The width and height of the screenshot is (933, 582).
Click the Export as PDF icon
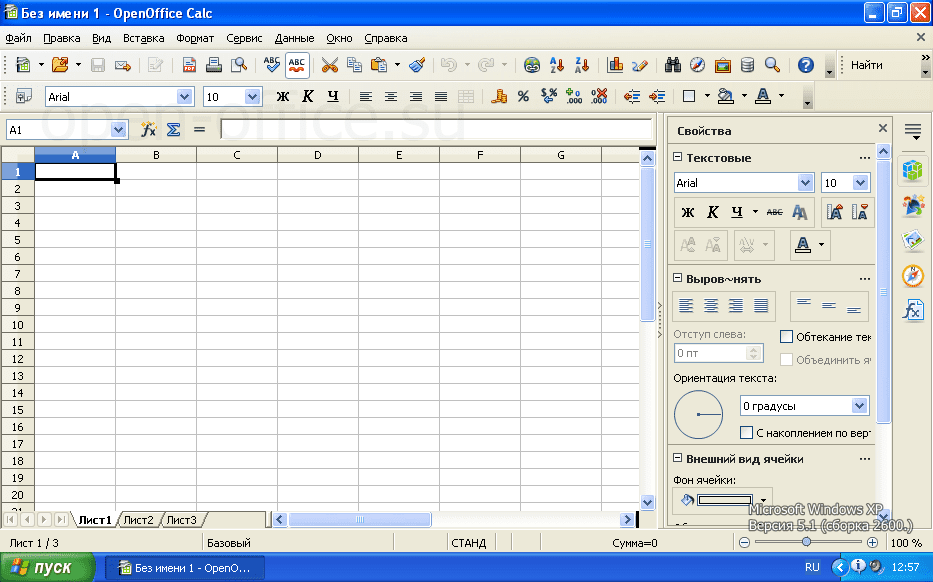[189, 65]
